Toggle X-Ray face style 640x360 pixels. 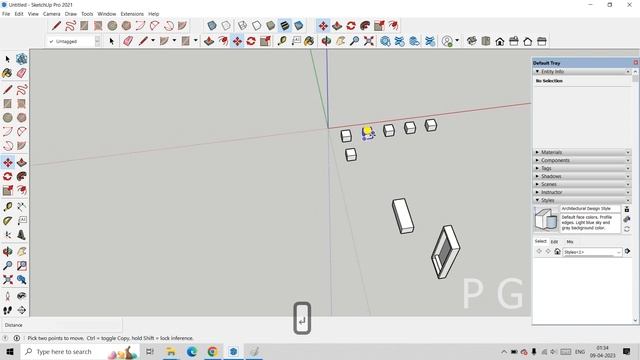[211, 26]
